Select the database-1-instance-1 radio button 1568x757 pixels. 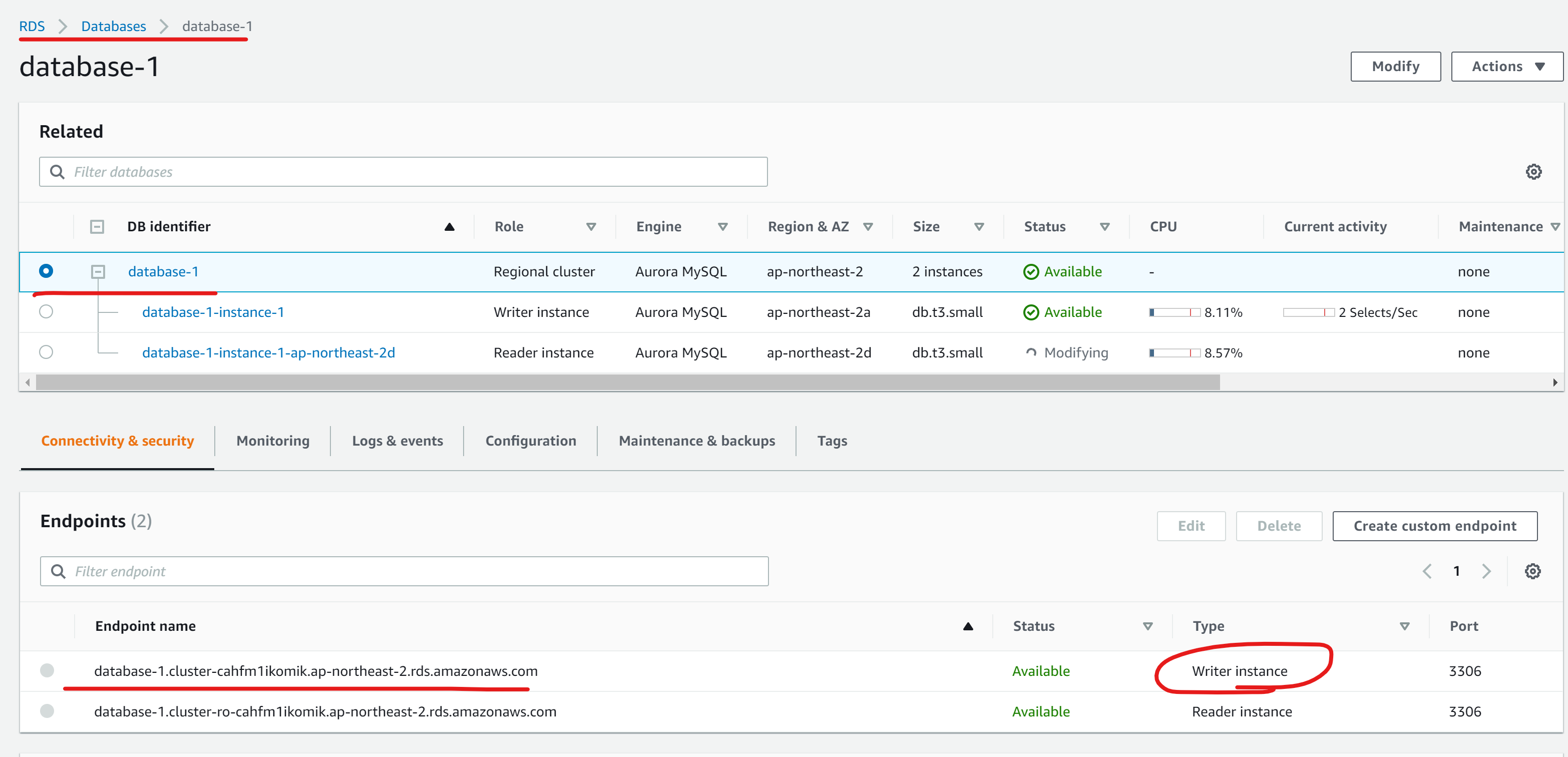click(x=46, y=311)
